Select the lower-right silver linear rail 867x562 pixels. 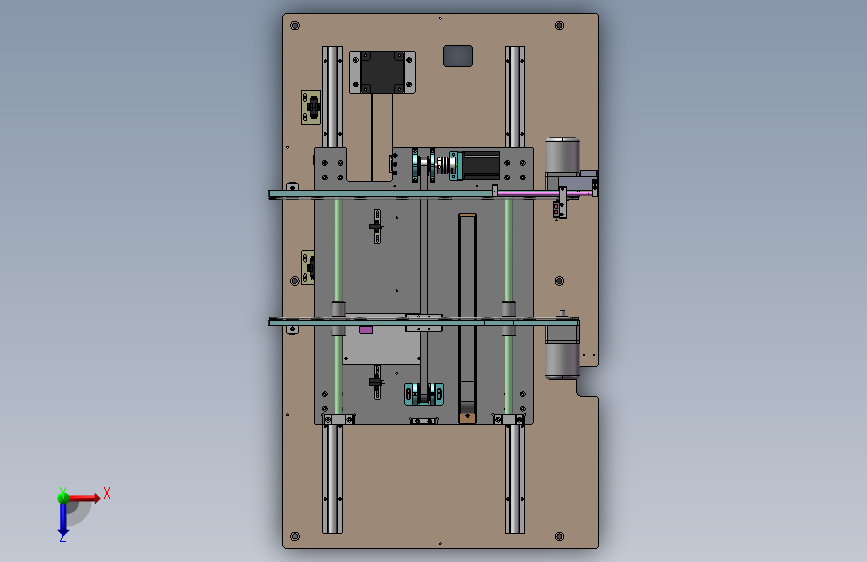tap(515, 479)
